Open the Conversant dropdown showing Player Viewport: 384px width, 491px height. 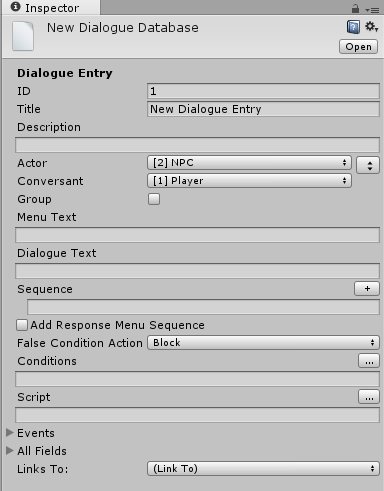pyautogui.click(x=249, y=181)
